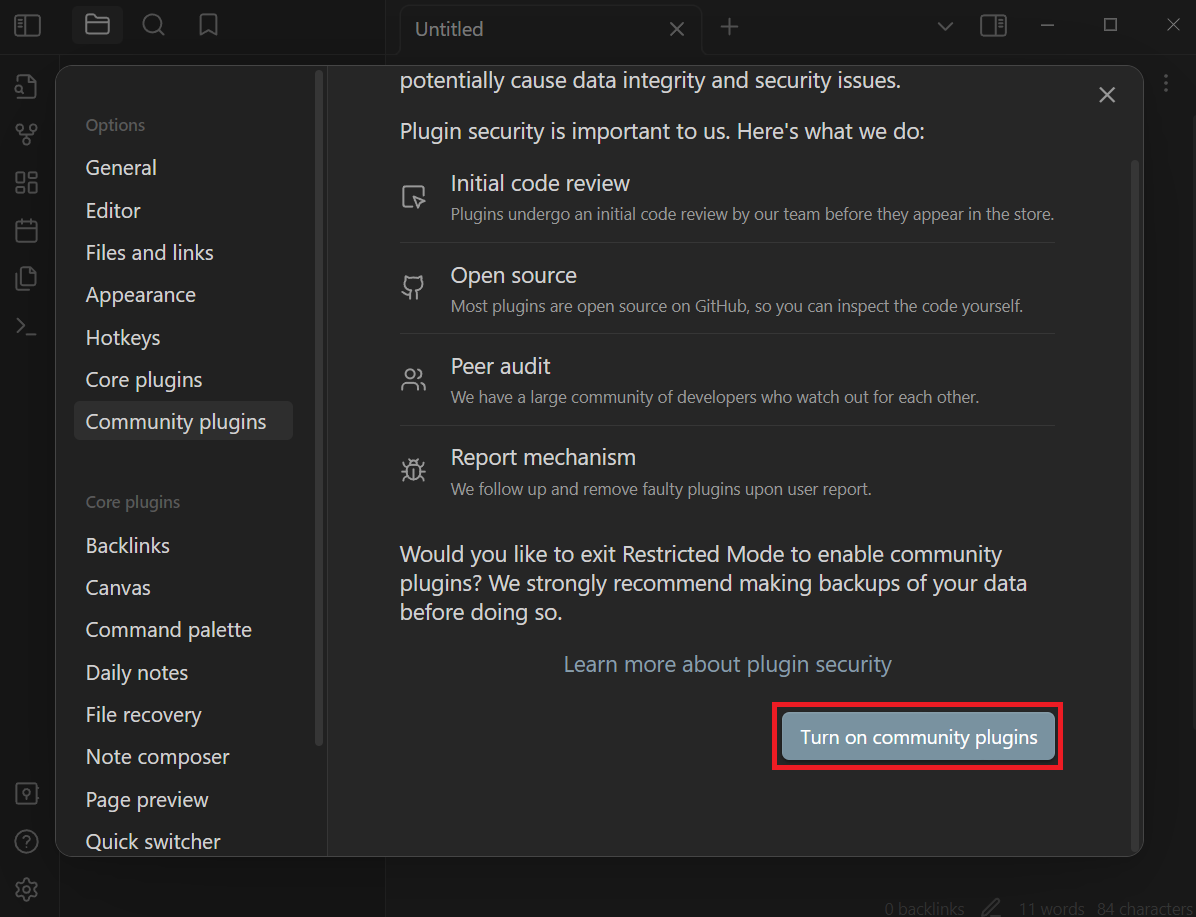
Task: Click the backlinks count in status bar
Action: pyautogui.click(x=924, y=909)
